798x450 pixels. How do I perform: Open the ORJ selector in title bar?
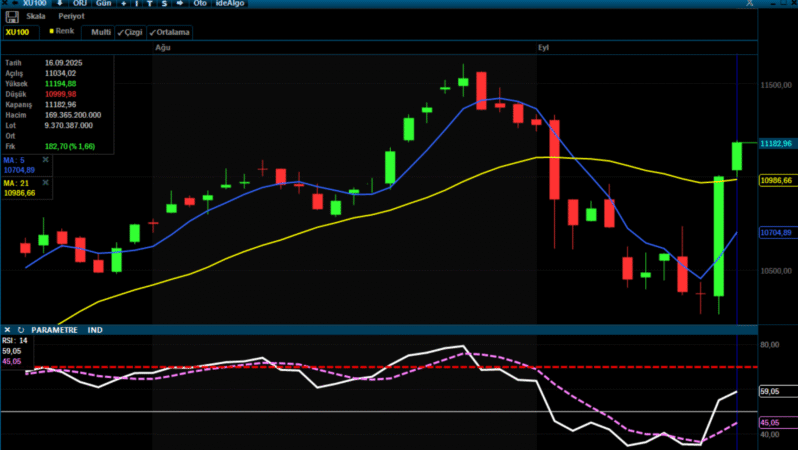(81, 3)
